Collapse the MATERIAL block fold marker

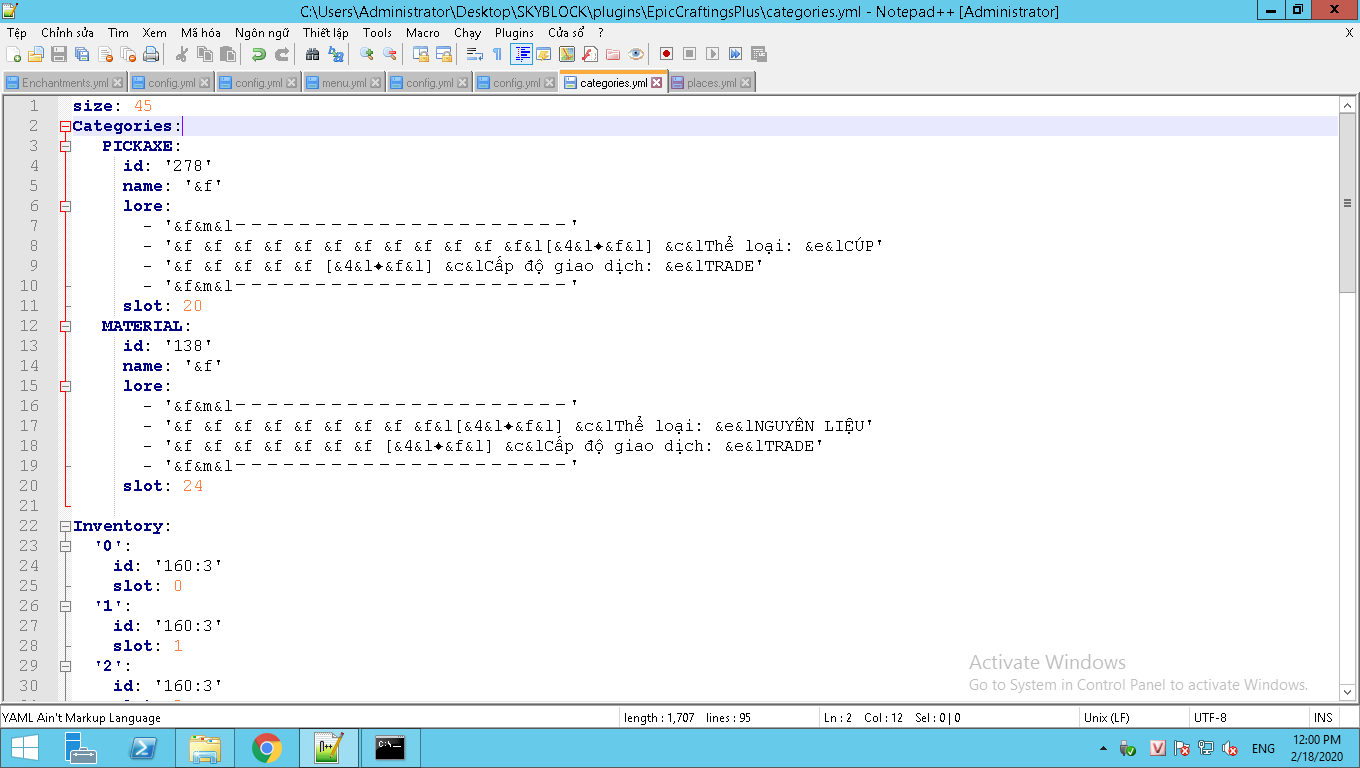(x=66, y=326)
